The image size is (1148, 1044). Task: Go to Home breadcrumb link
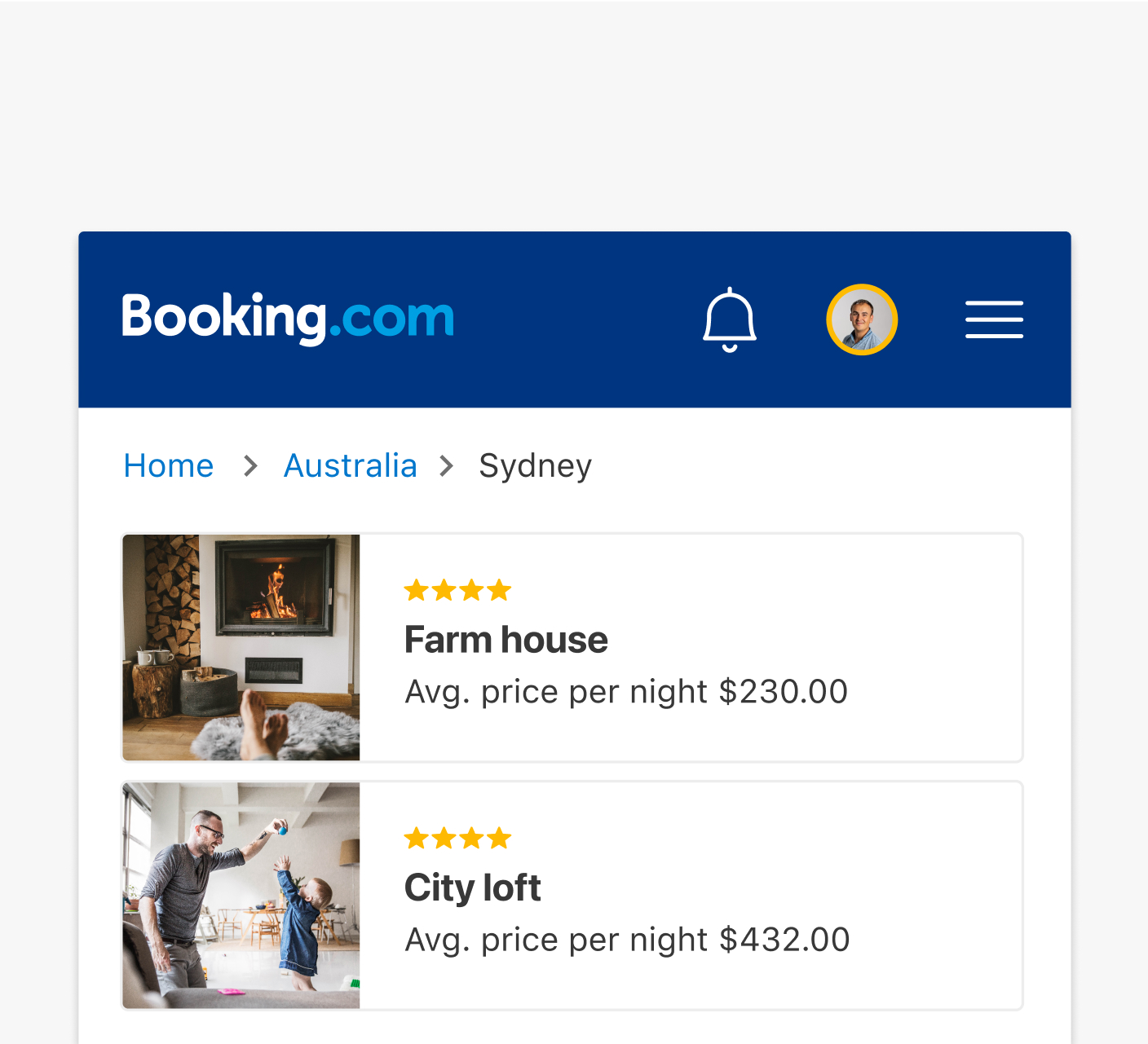click(169, 466)
